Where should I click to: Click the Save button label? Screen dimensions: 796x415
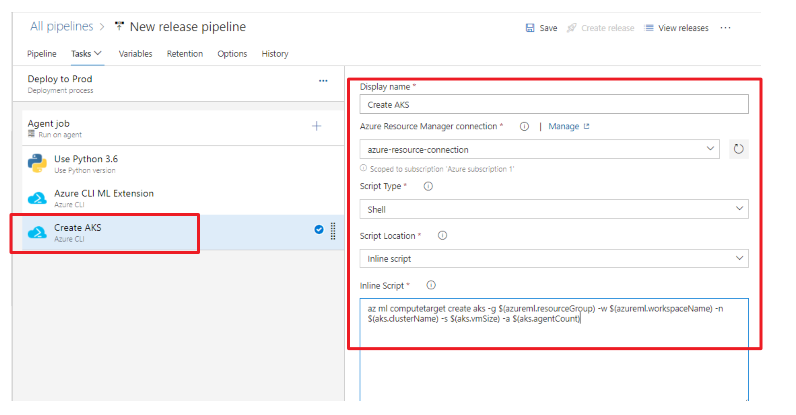(548, 28)
